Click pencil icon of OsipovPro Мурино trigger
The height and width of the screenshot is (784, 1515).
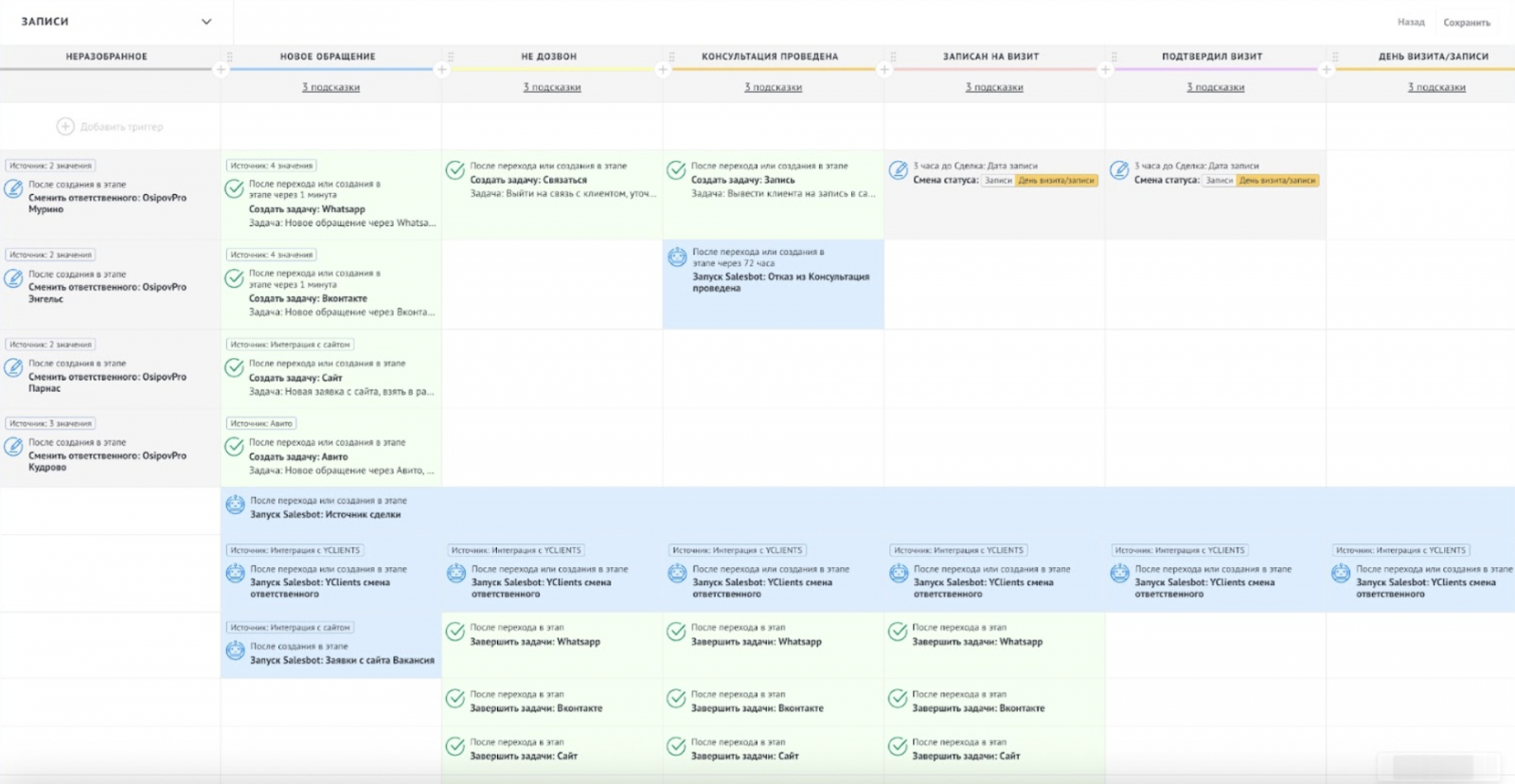coord(14,188)
